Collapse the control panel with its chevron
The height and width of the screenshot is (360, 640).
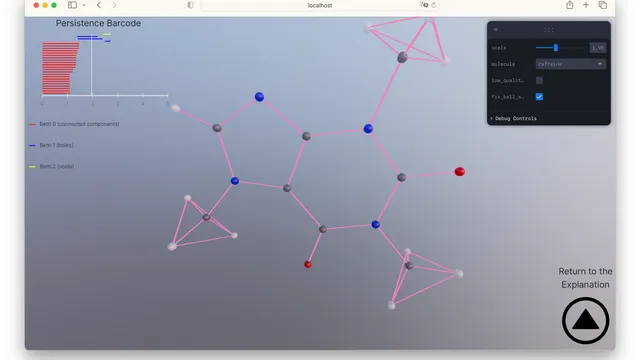click(496, 30)
